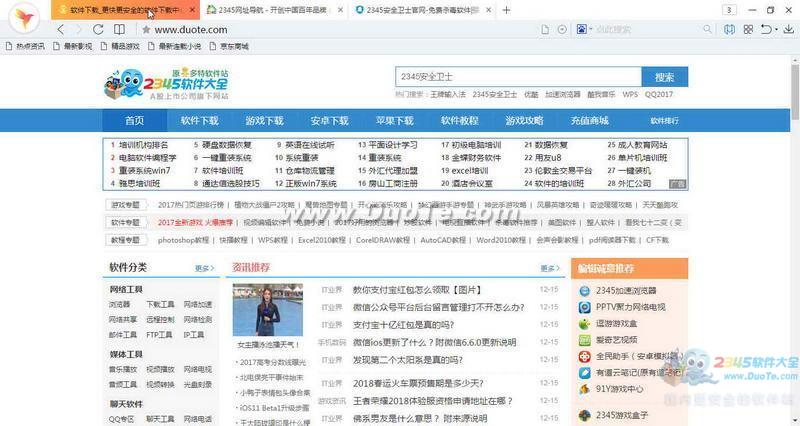Click the 教程专题 tag label
This screenshot has height=426, width=800.
(126, 240)
